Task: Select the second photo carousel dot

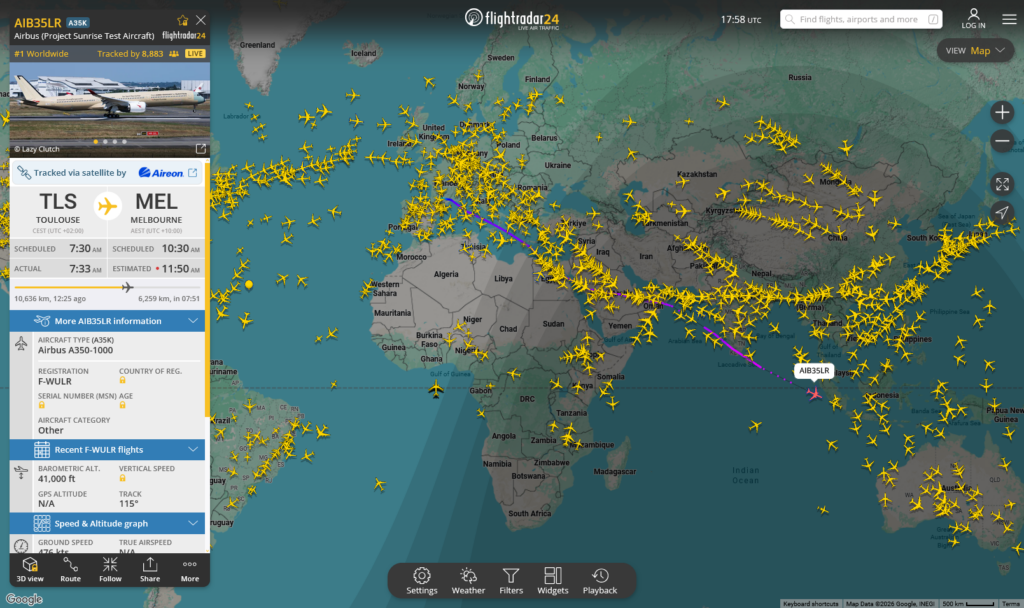Action: (105, 142)
